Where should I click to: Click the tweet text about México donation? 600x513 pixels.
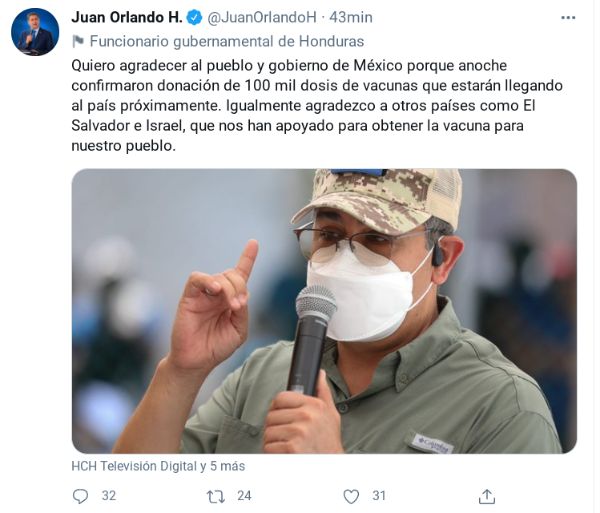click(317, 106)
